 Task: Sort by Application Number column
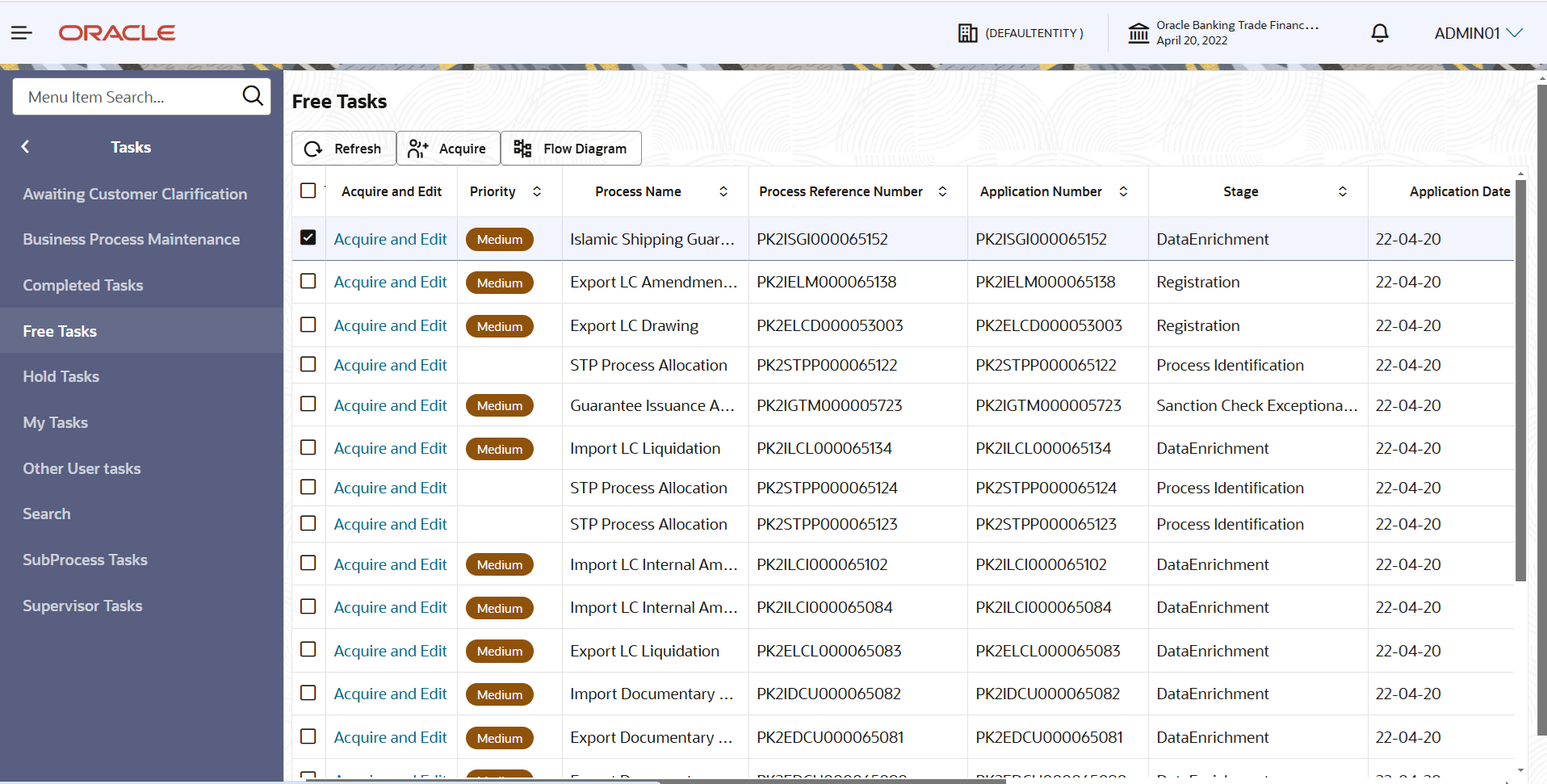pyautogui.click(x=1123, y=191)
